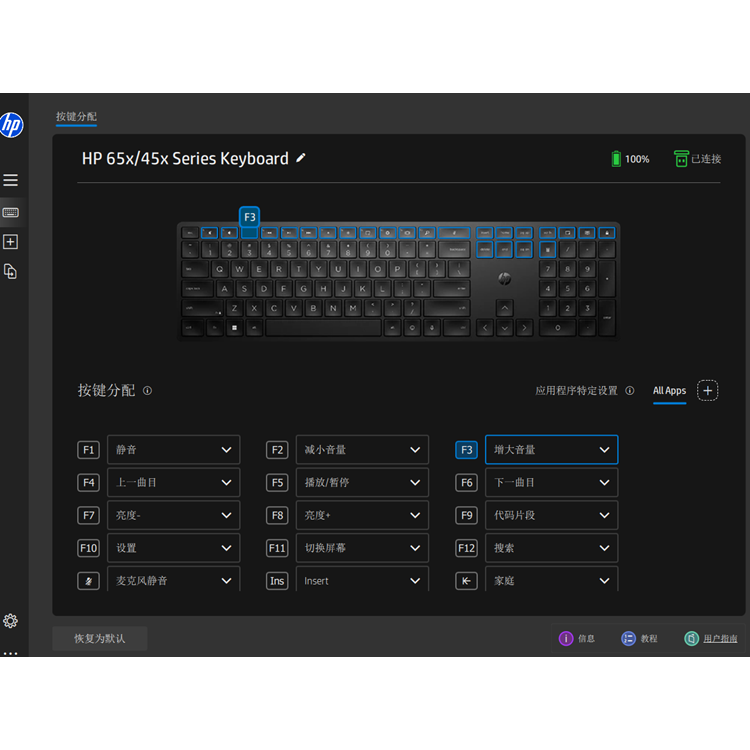Select the F12 key badge
750x750 pixels.
pos(466,548)
